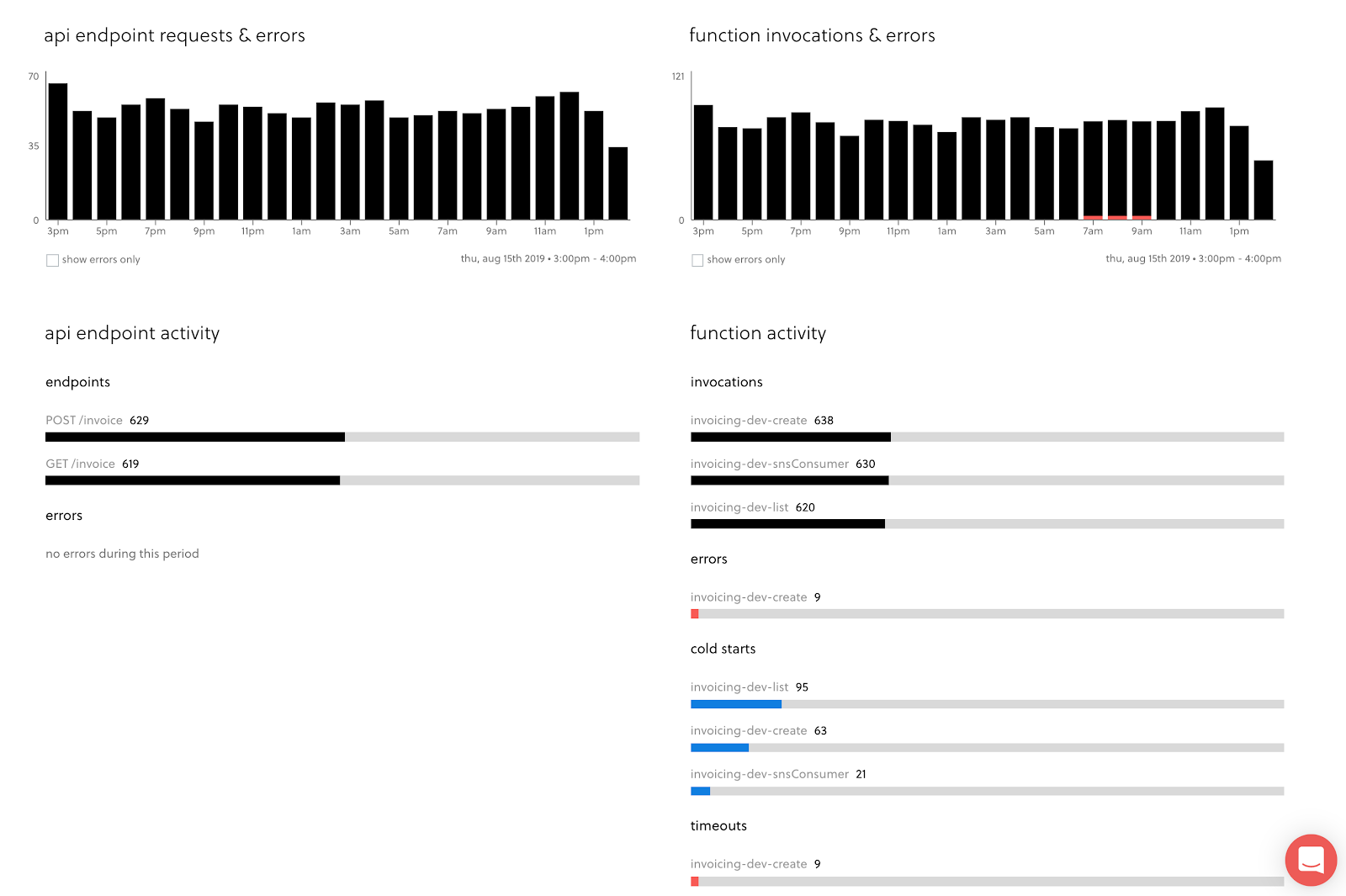Open the chat support bubble
The width and height of the screenshot is (1346, 896).
(x=1309, y=860)
